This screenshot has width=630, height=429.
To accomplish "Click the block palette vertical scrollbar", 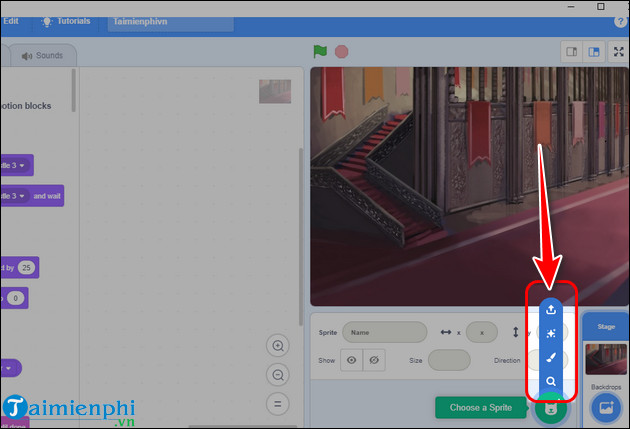I will pos(74,90).
